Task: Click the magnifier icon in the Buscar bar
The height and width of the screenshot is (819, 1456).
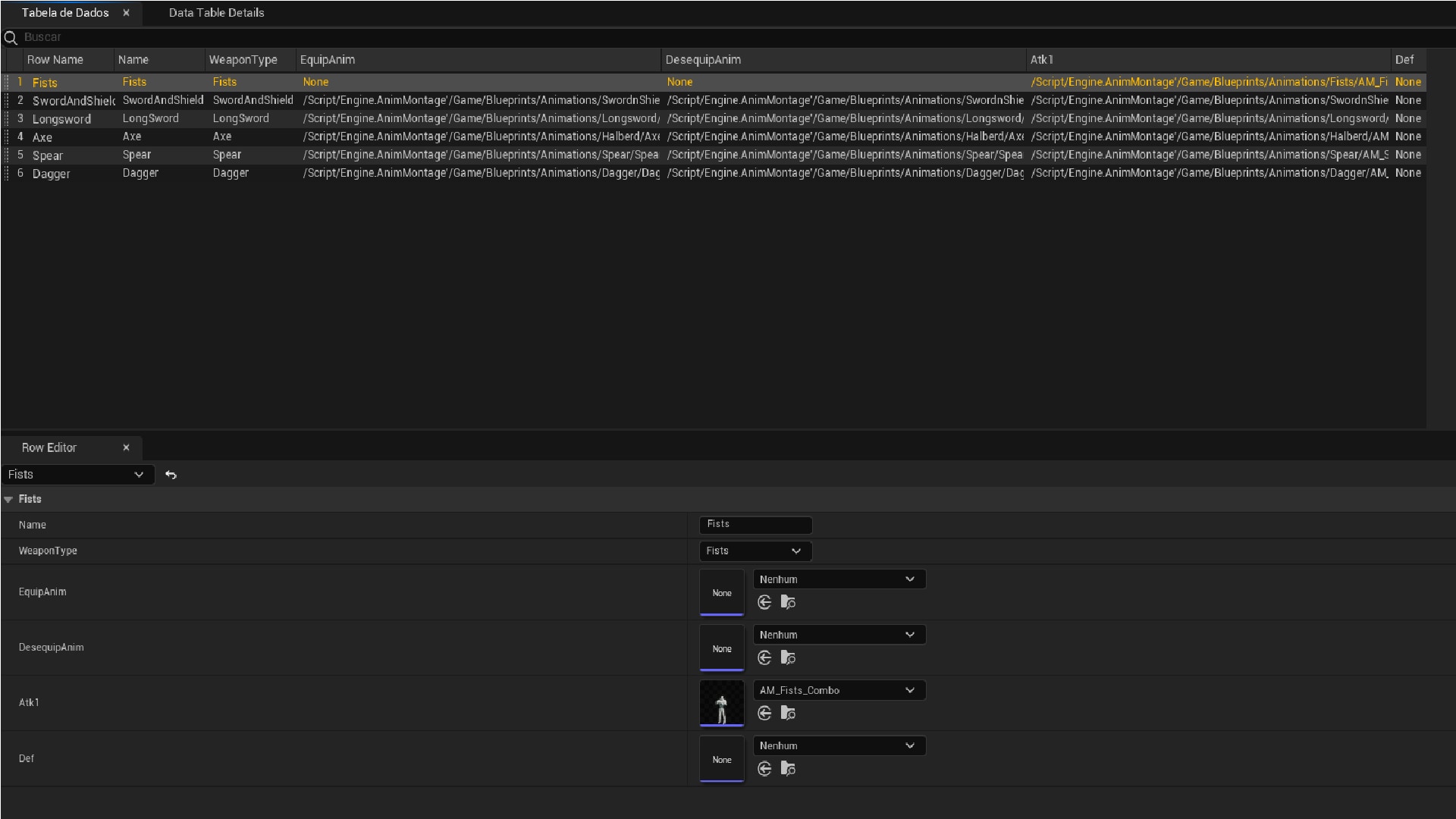Action: tap(11, 37)
